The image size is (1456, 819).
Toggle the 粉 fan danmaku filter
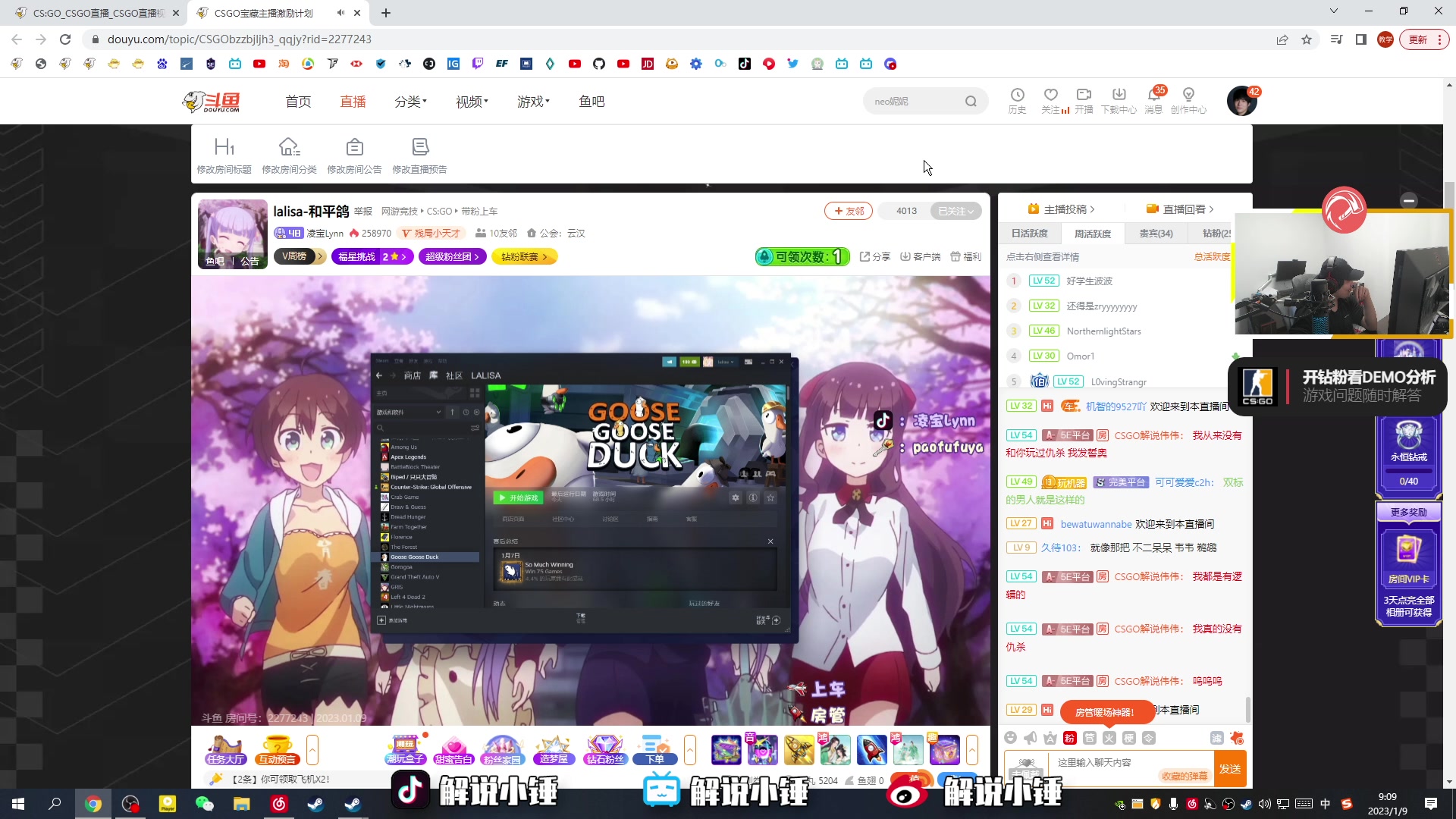(1069, 738)
